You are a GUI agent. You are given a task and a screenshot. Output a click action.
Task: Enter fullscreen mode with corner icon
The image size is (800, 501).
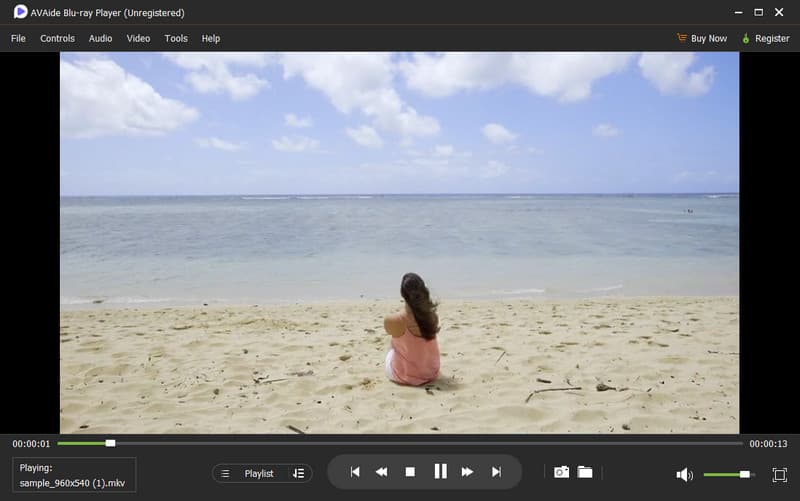coord(780,475)
